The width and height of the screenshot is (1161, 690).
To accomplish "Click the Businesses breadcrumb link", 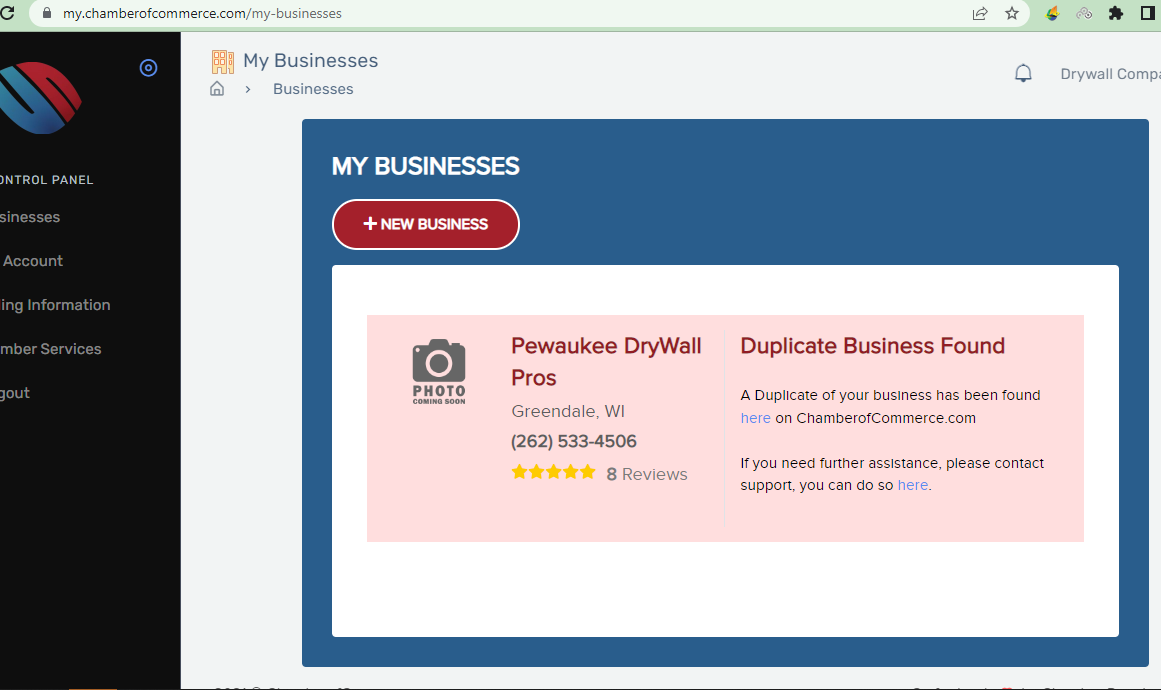I will pyautogui.click(x=313, y=89).
